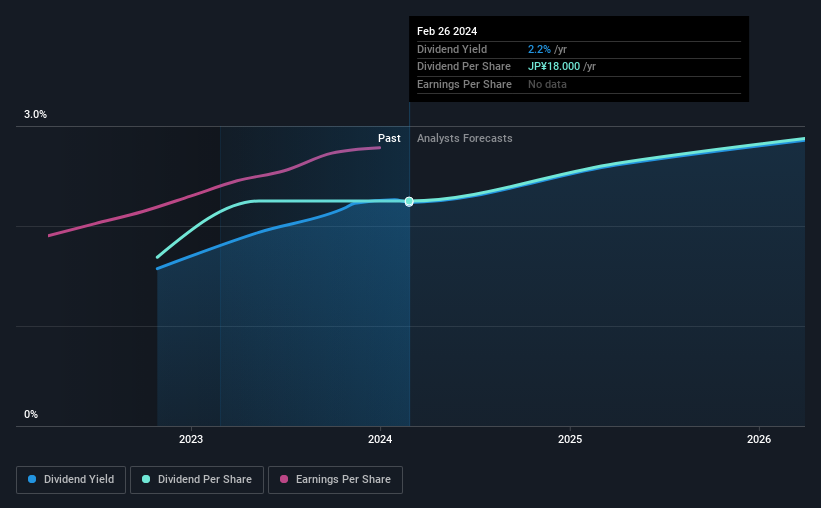
Task: Click the Past label on the chart
Action: pyautogui.click(x=389, y=138)
